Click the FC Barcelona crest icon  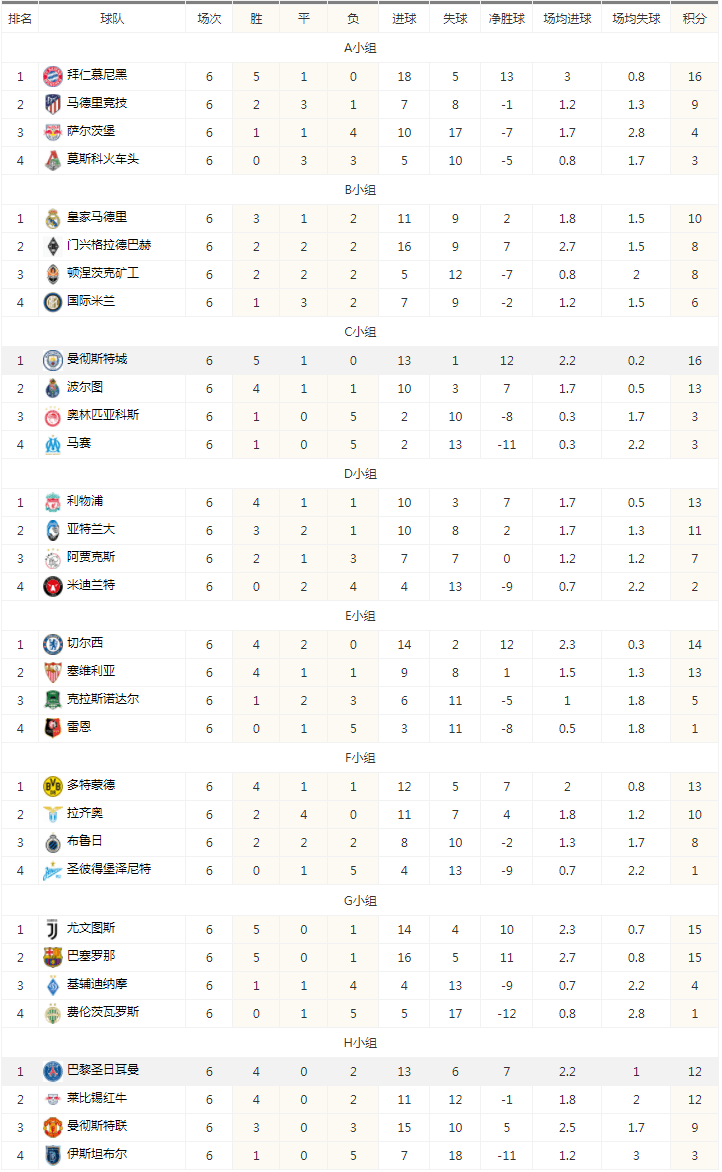(52, 957)
